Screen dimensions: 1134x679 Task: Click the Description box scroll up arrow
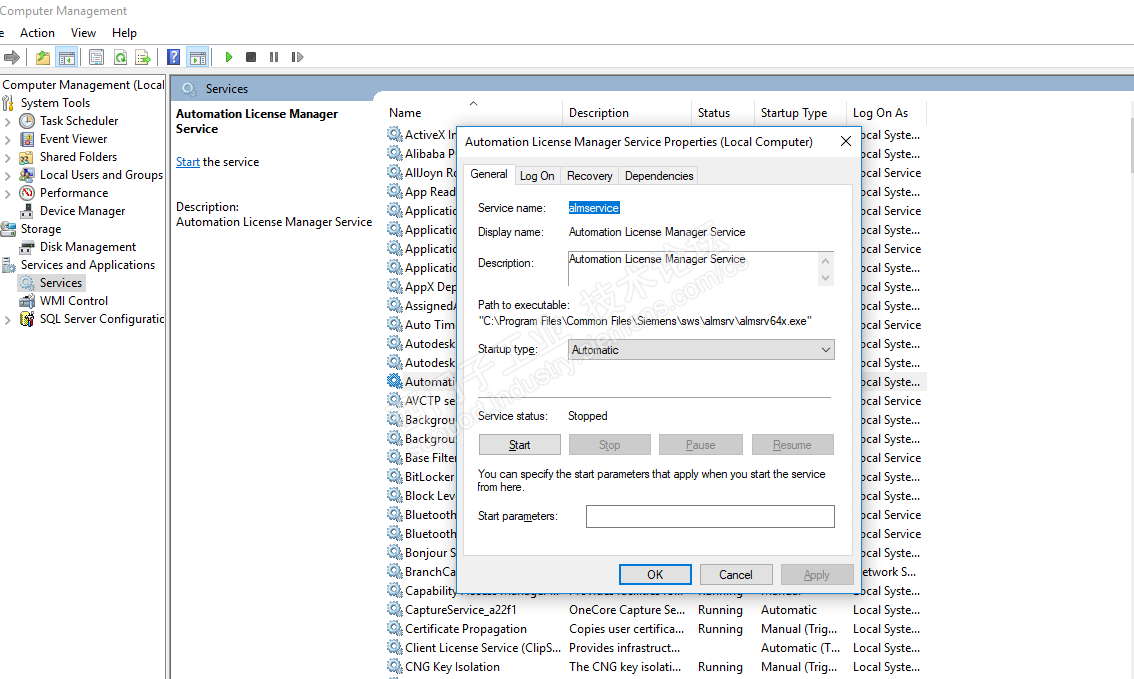tap(825, 261)
